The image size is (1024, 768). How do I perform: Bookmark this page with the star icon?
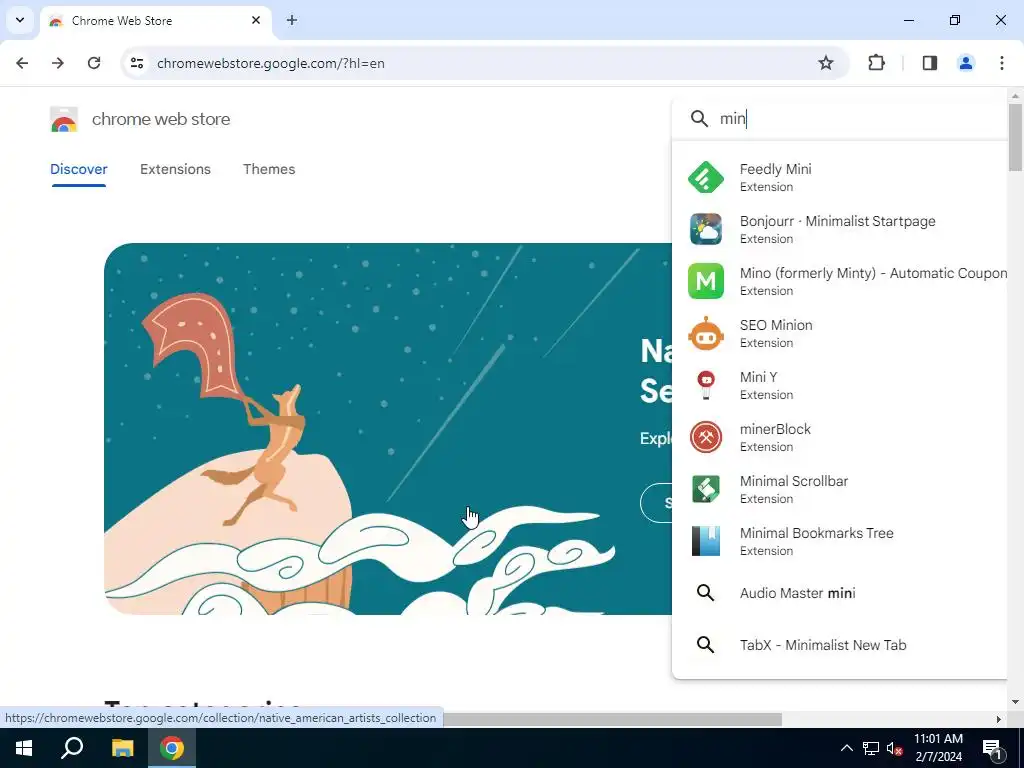pos(825,63)
